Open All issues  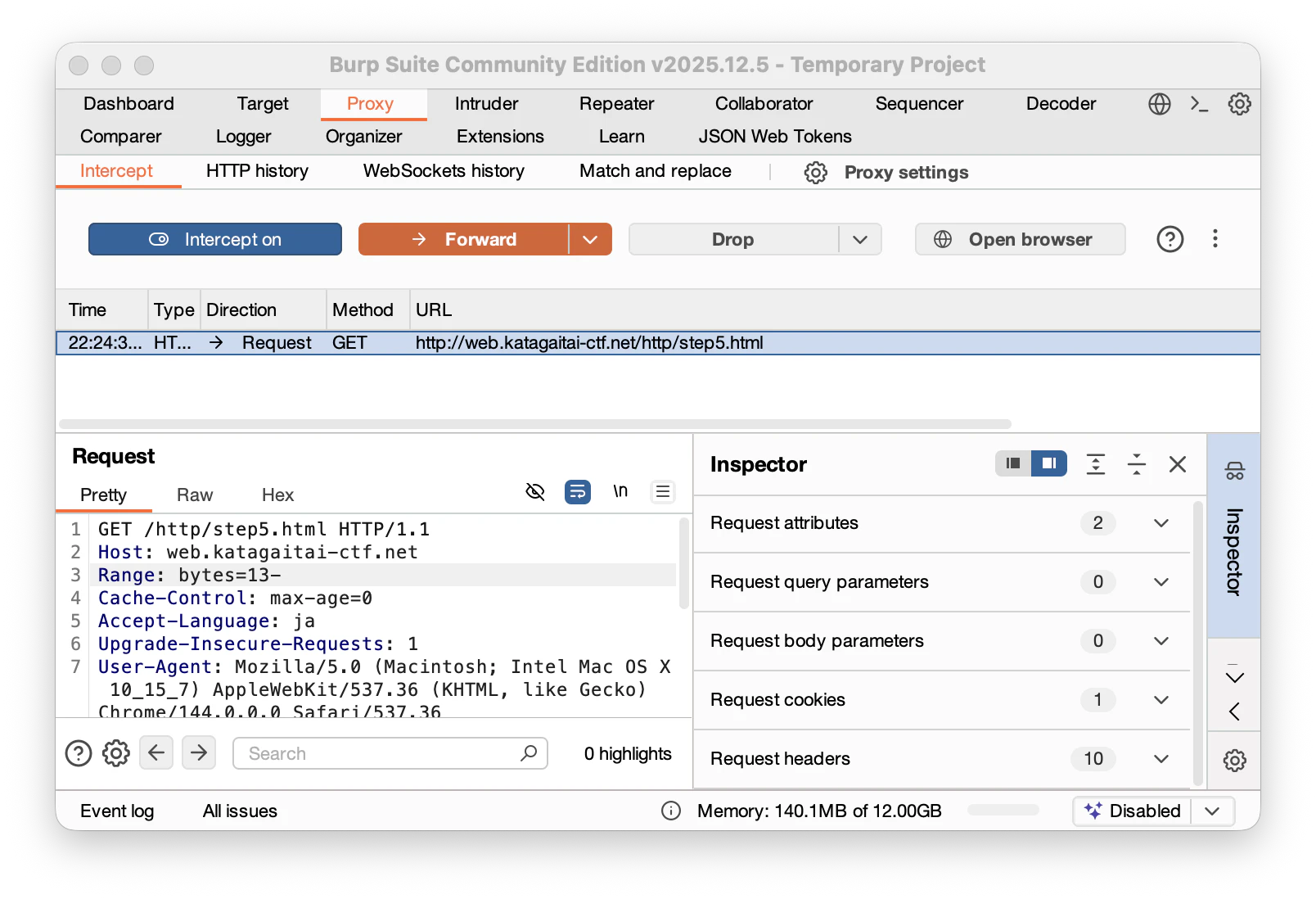240,811
